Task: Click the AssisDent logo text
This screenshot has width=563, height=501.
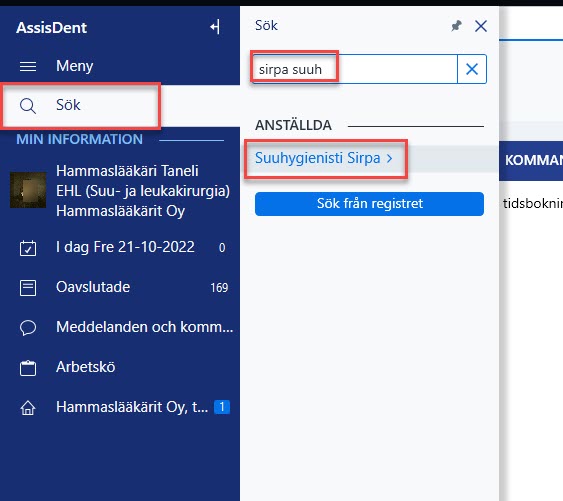Action: (x=51, y=28)
